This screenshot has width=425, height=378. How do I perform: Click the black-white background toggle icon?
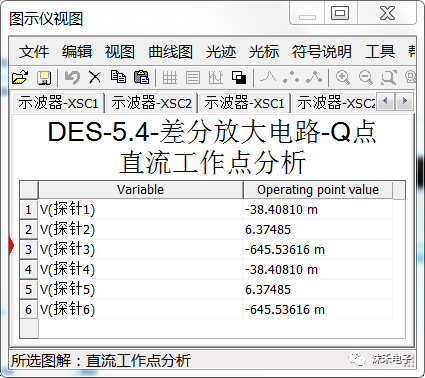pyautogui.click(x=239, y=78)
